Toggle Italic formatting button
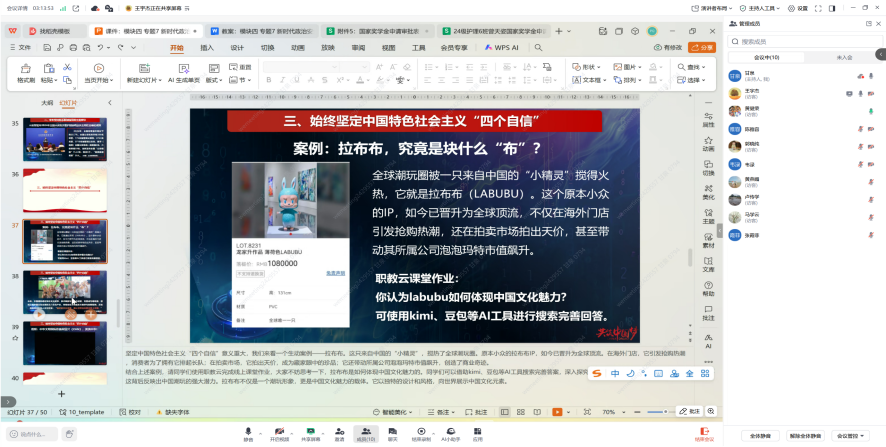 coord(281,80)
